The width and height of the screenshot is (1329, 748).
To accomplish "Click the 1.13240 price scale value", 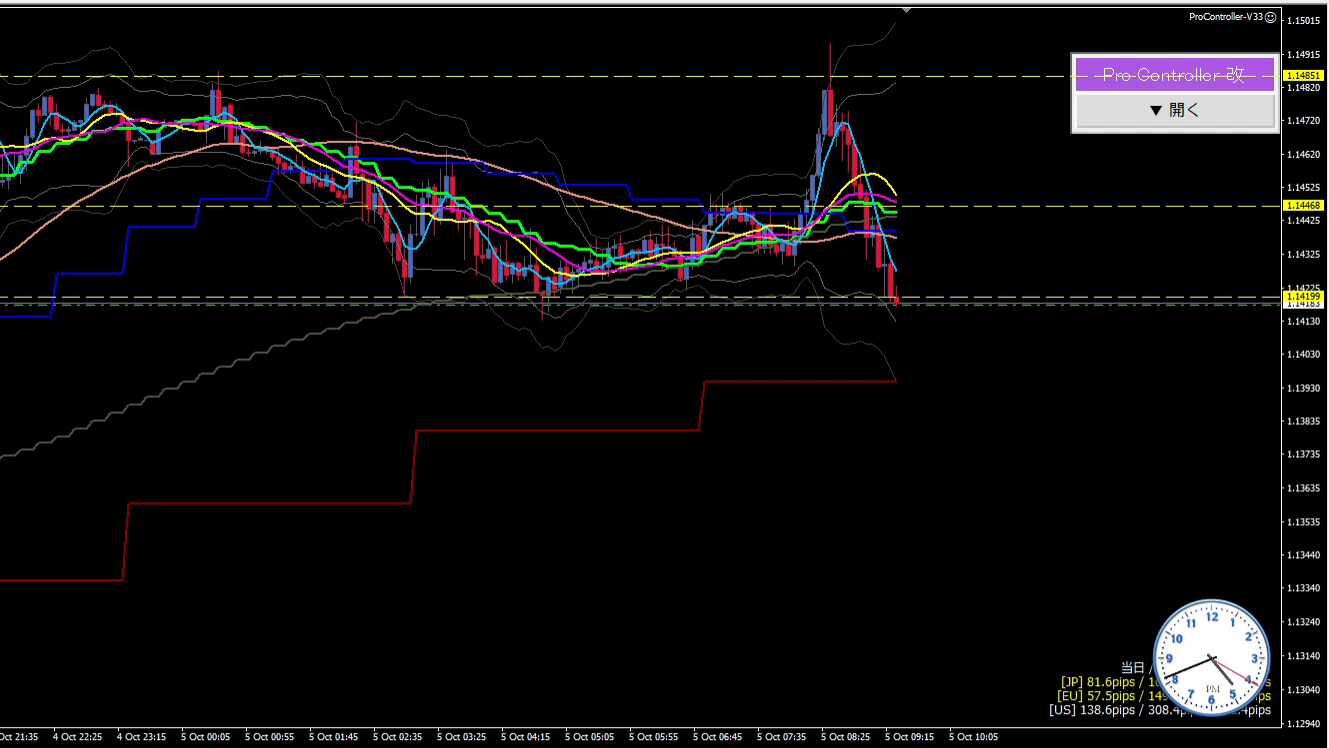I will [1303, 622].
